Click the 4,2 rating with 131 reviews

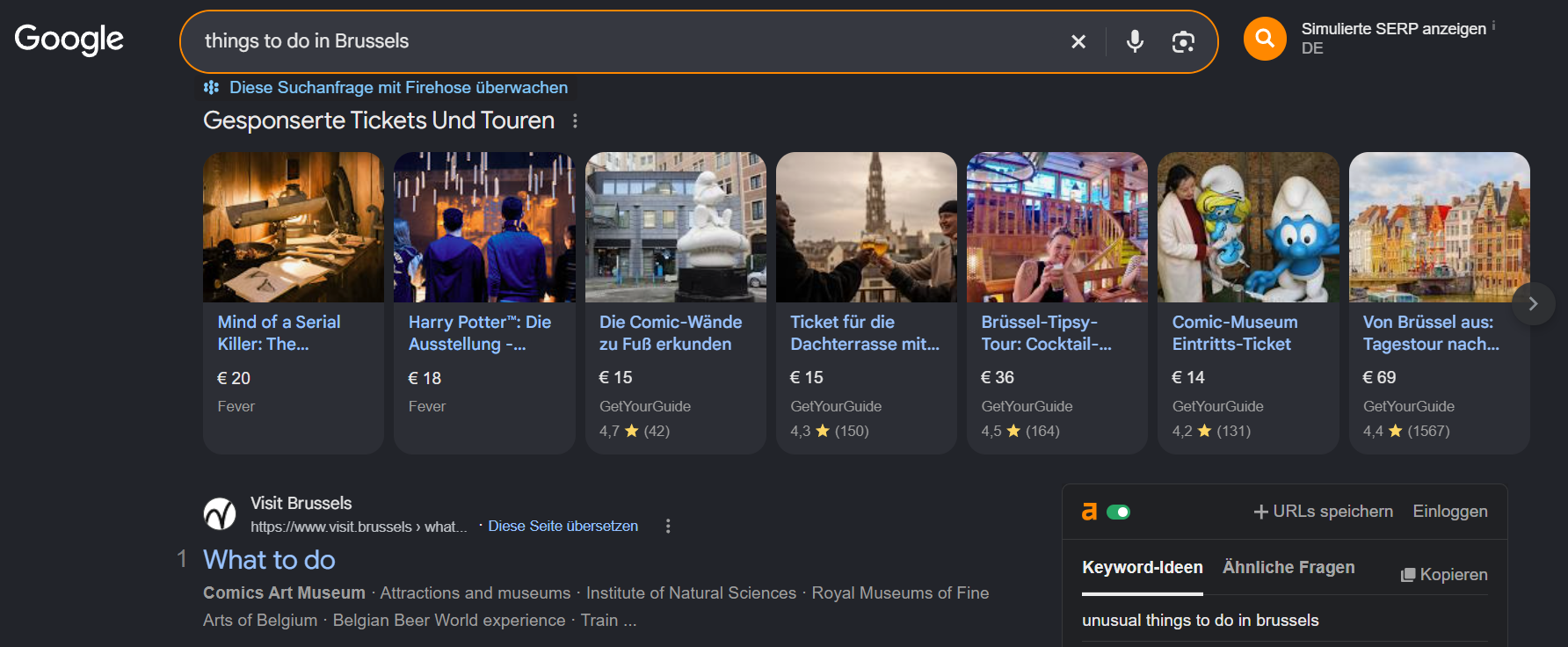(1211, 431)
